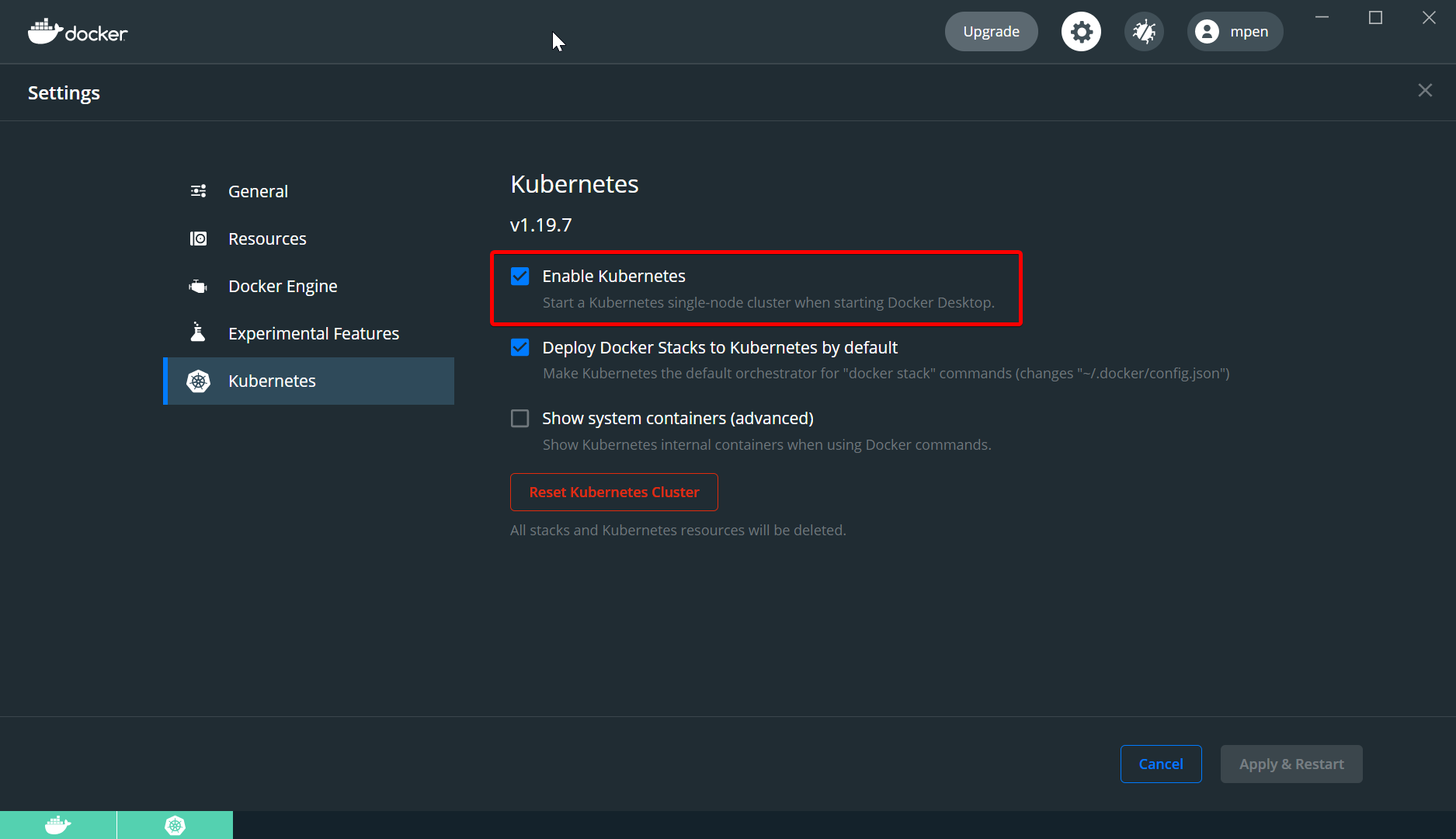Viewport: 1456px width, 839px height.
Task: Close the Docker Desktop window
Action: coord(1429,17)
